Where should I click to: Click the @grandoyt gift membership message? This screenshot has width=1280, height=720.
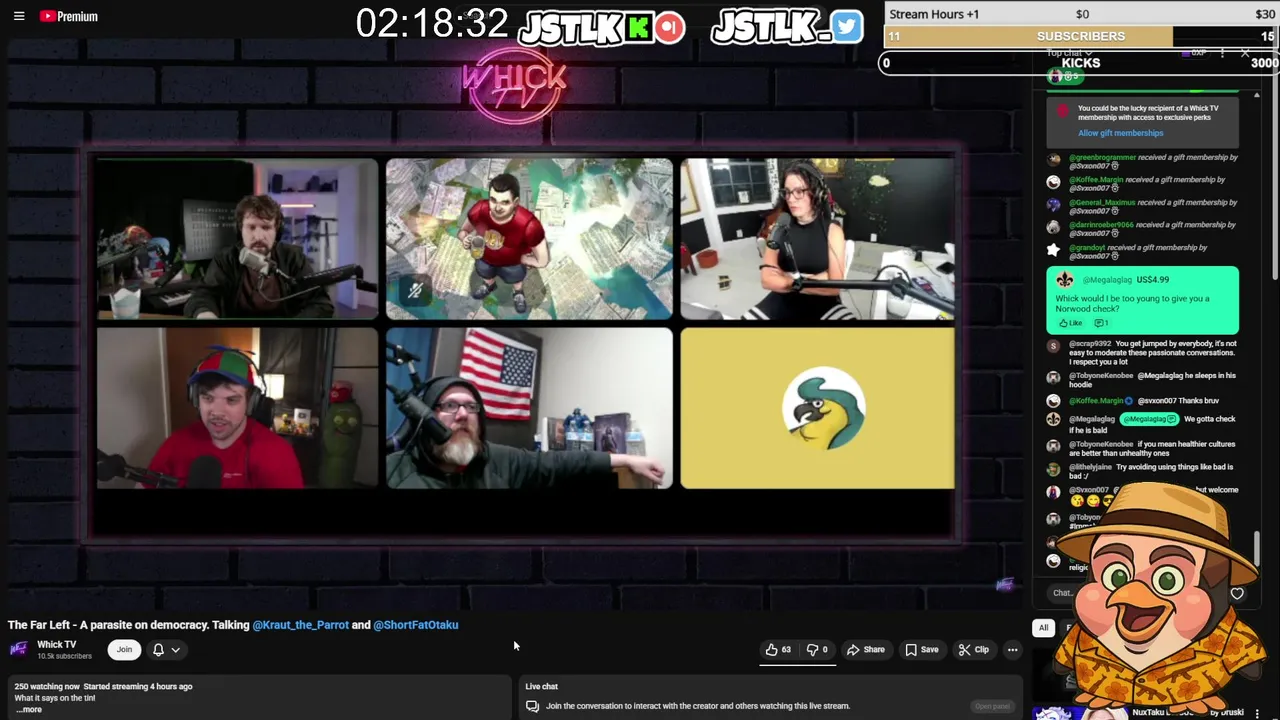point(1143,251)
